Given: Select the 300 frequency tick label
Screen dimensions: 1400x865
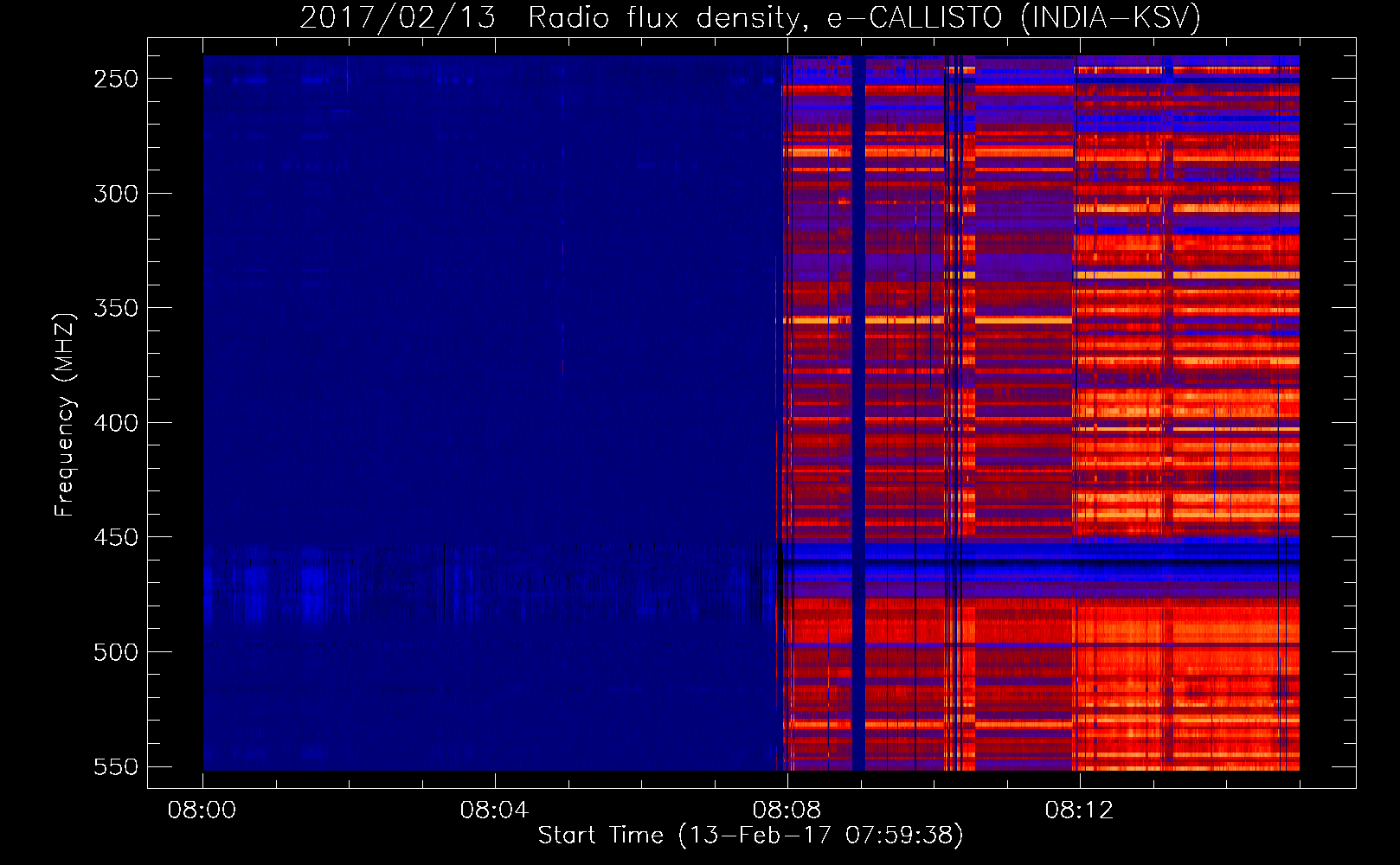Looking at the screenshot, I should pyautogui.click(x=116, y=194).
